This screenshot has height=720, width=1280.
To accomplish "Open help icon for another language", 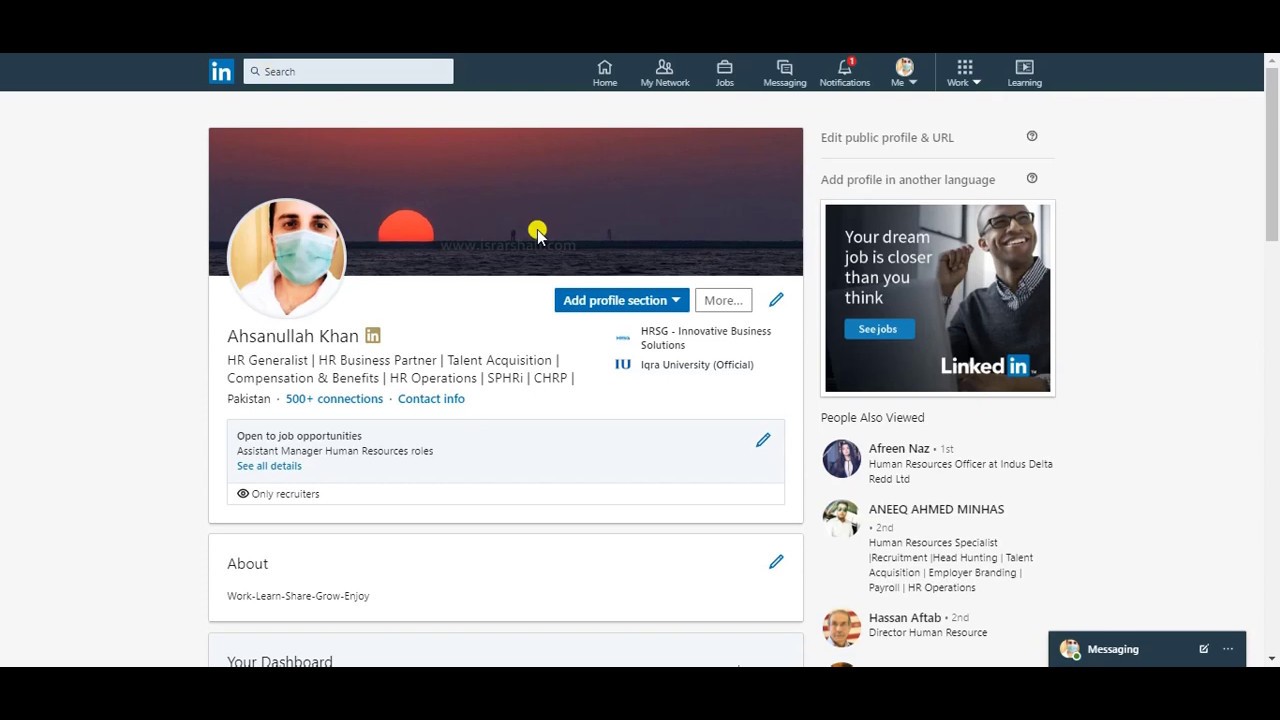I will click(x=1032, y=178).
